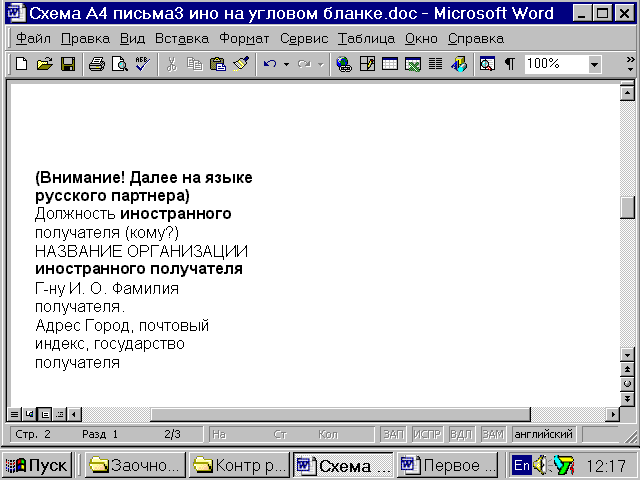Activate the Format Painter brush
640x480 pixels.
241,64
